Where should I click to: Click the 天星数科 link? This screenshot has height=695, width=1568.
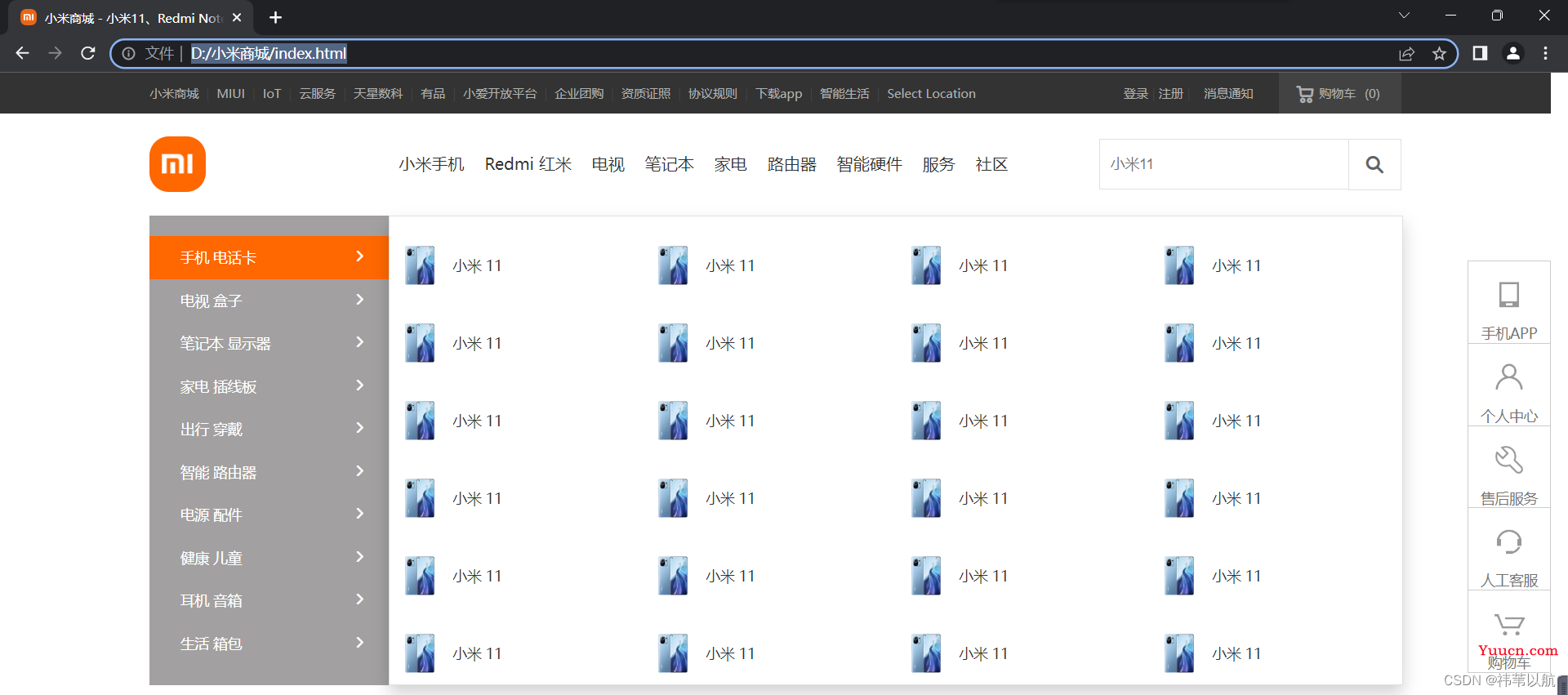[378, 94]
